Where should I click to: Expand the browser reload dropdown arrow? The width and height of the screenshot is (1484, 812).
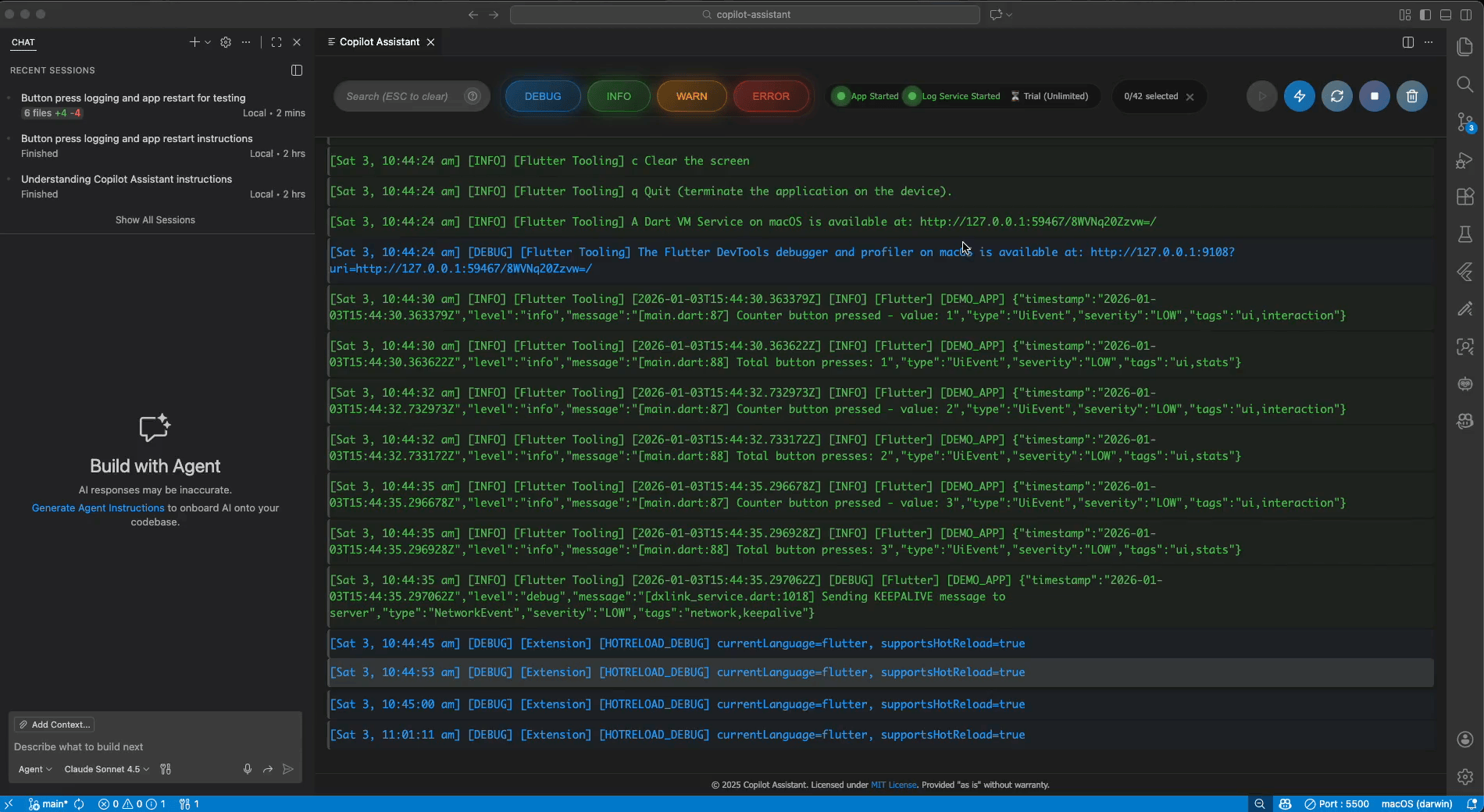(1008, 15)
